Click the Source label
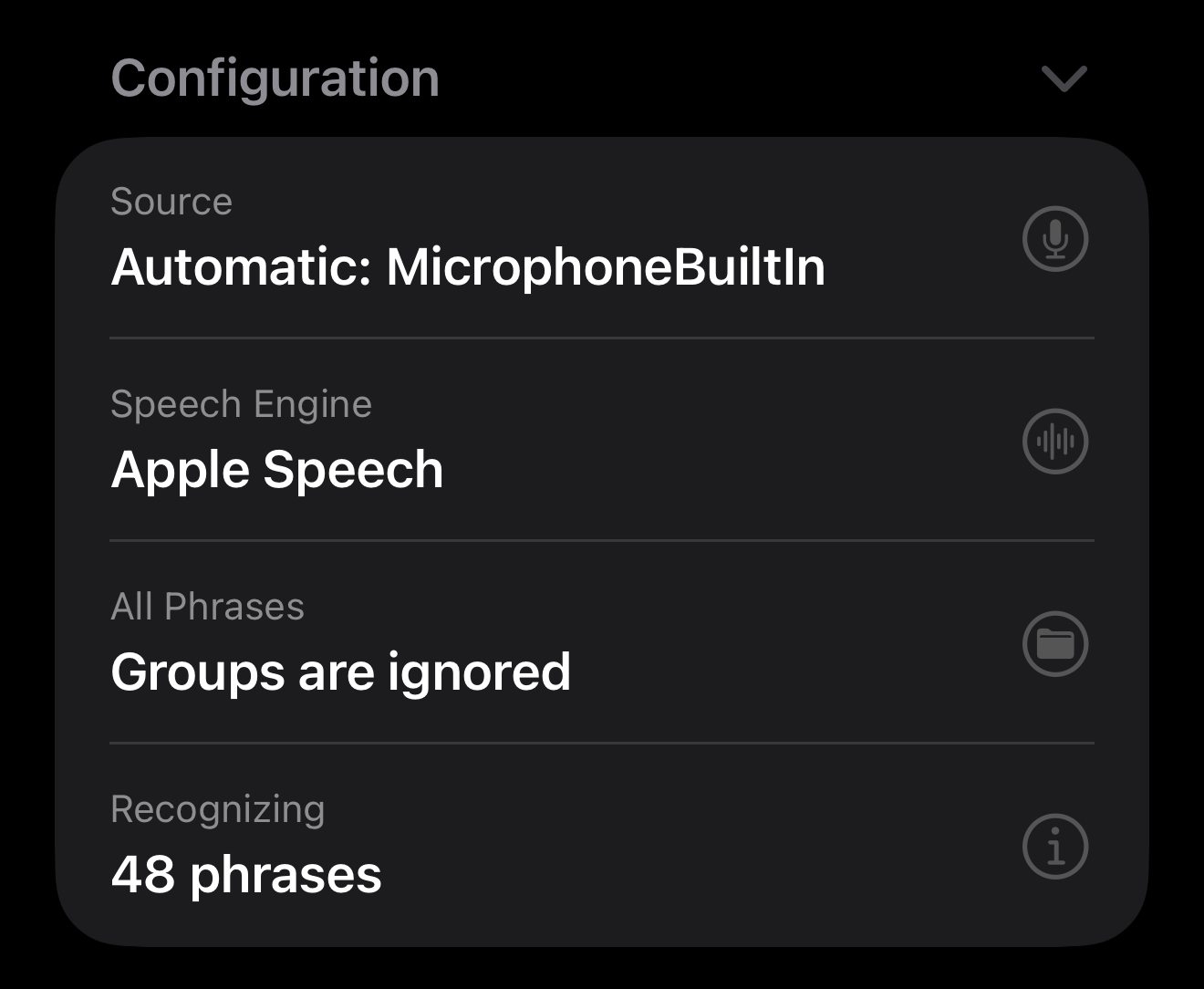This screenshot has width=1204, height=989. [171, 202]
